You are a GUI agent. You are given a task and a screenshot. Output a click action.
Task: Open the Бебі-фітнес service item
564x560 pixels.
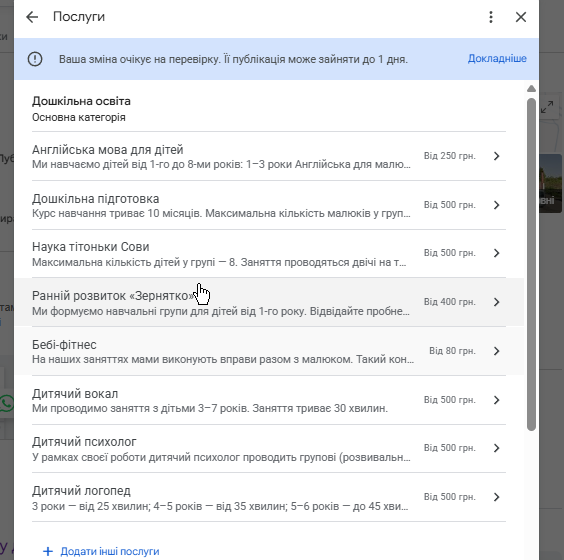pyautogui.click(x=269, y=351)
